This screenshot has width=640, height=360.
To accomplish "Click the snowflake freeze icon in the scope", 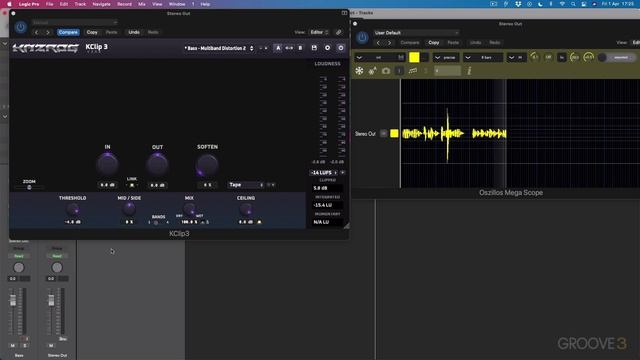I will pyautogui.click(x=359, y=71).
